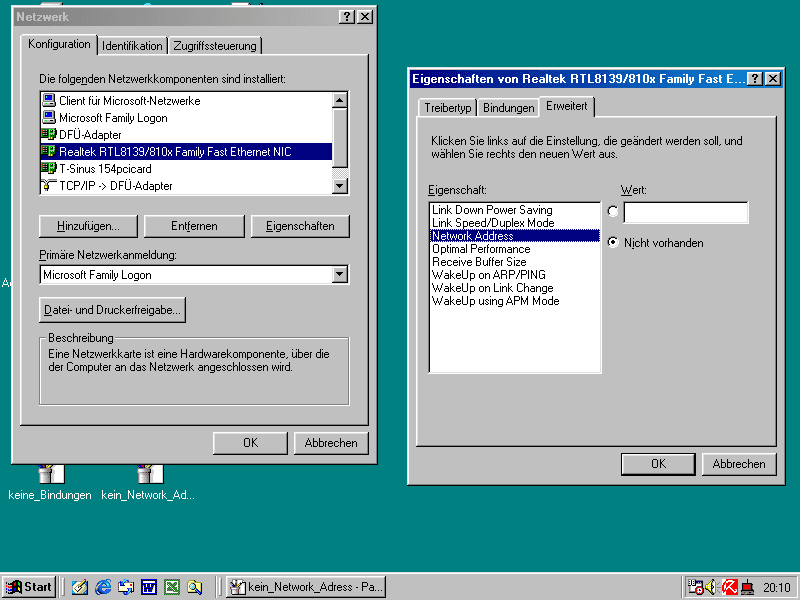Viewport: 800px width, 600px height.
Task: Select Link Down Power Saving property
Action: [515, 210]
